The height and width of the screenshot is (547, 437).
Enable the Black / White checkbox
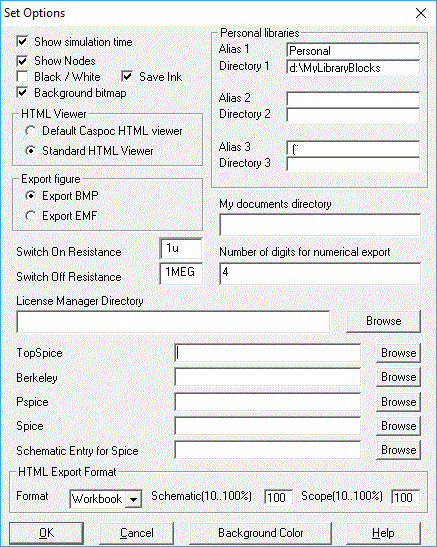pos(22,77)
